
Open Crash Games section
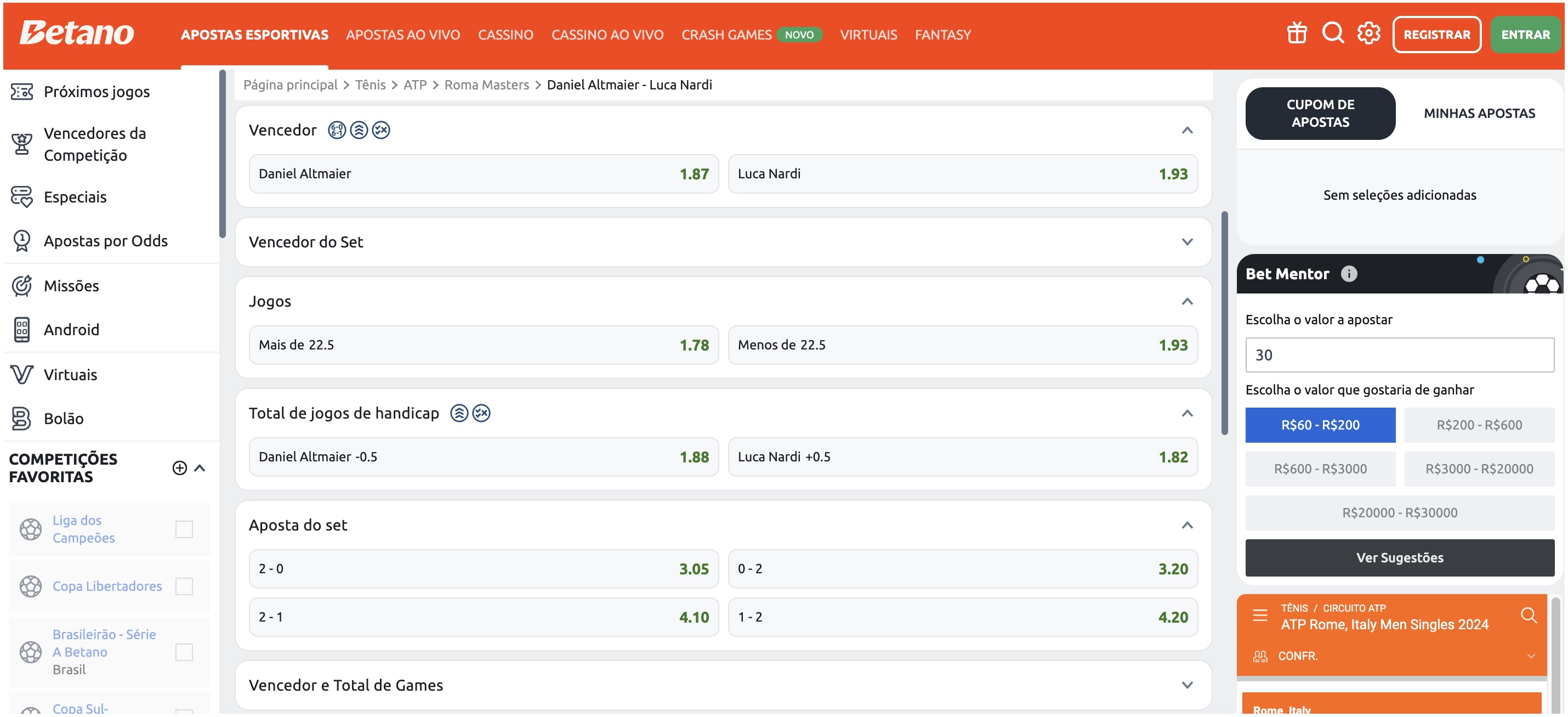726,35
